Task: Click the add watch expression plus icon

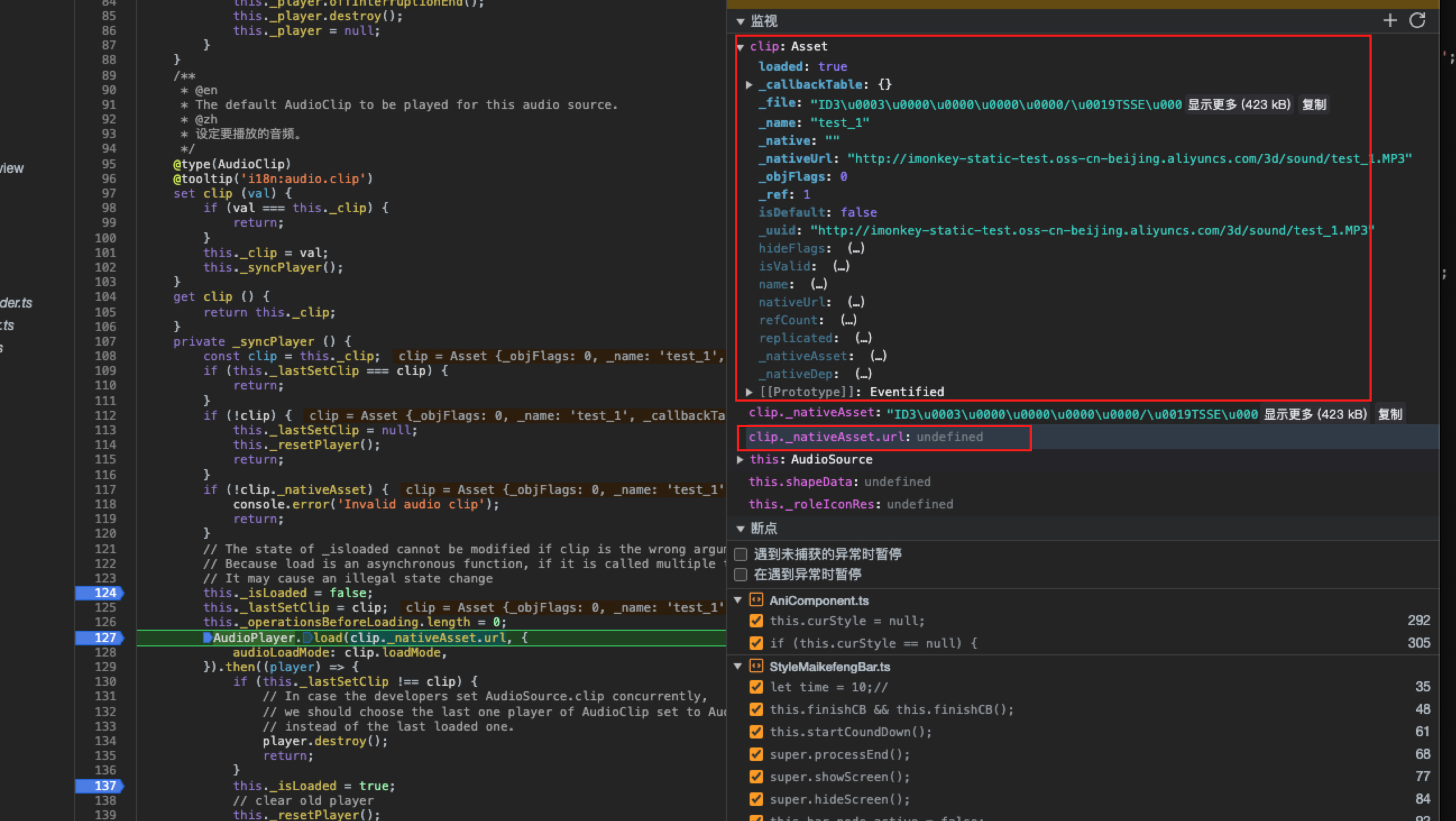Action: pos(1390,21)
